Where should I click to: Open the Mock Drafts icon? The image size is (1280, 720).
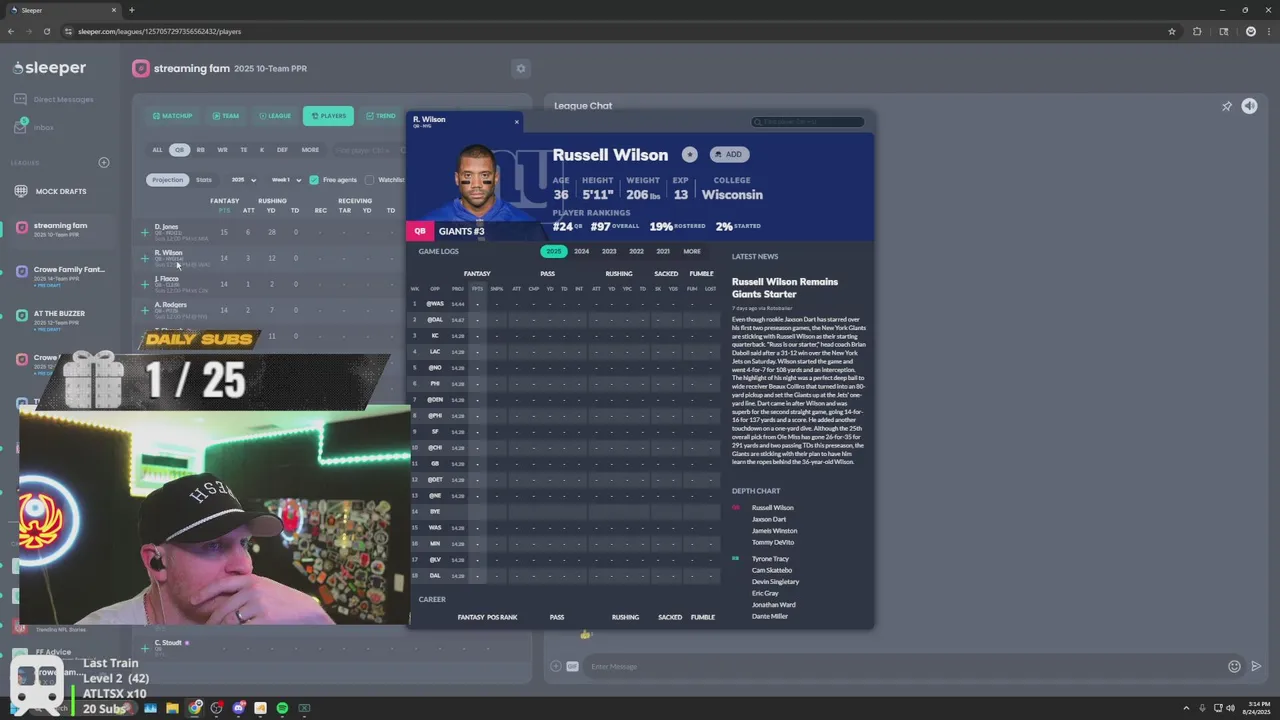[x=21, y=191]
